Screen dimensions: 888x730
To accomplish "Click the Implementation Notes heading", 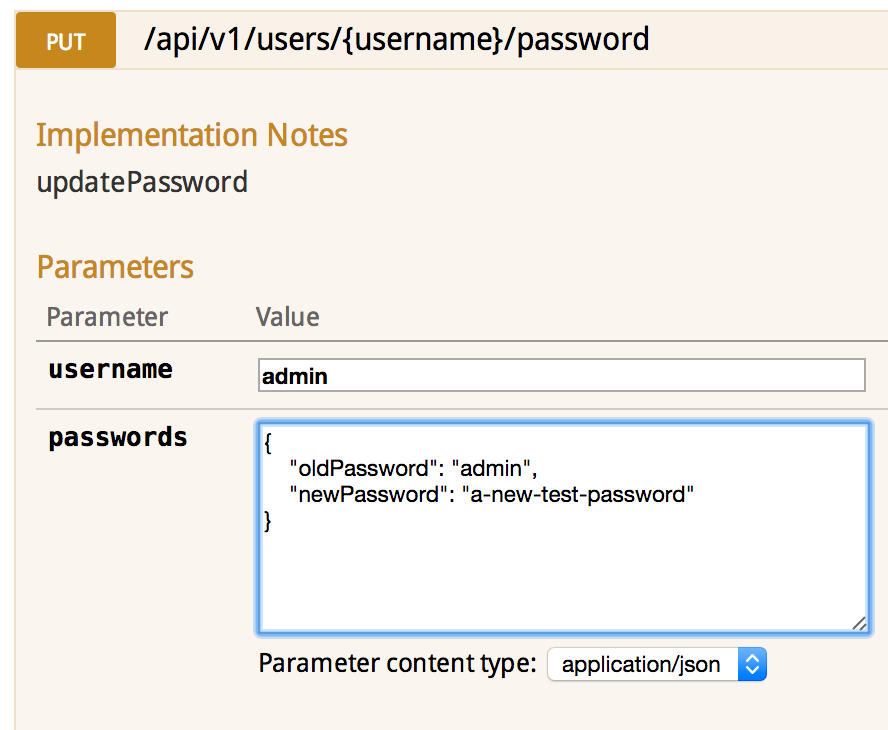I will point(192,135).
